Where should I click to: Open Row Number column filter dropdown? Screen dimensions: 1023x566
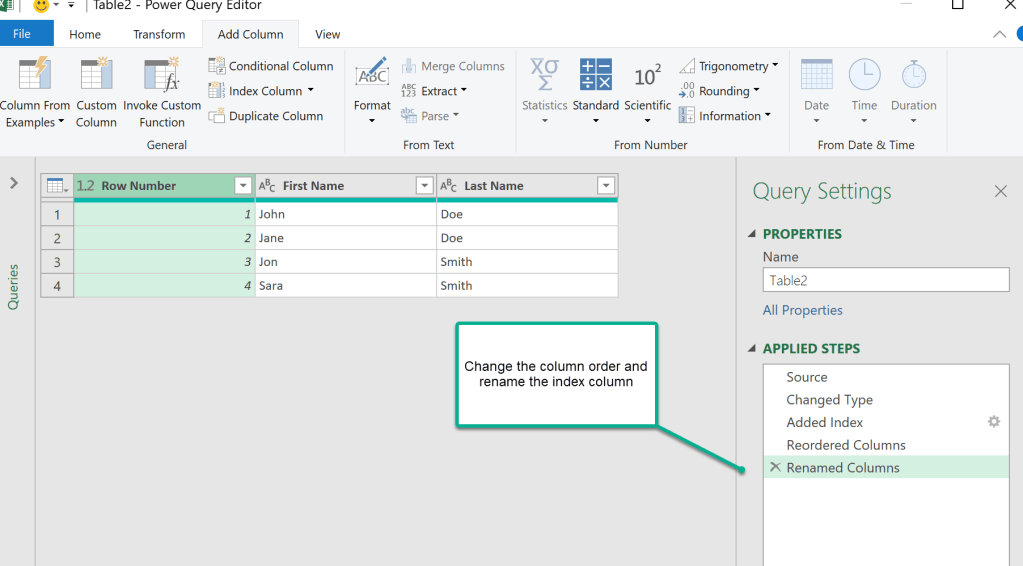point(243,186)
